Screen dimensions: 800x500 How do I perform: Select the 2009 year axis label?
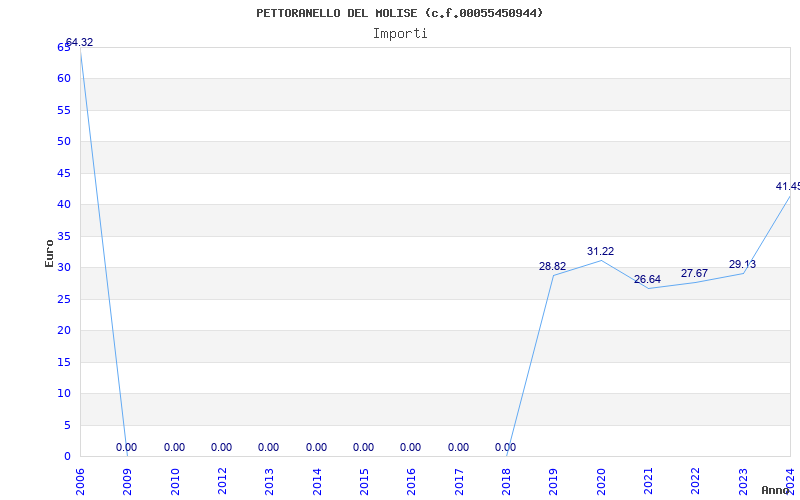tap(127, 482)
